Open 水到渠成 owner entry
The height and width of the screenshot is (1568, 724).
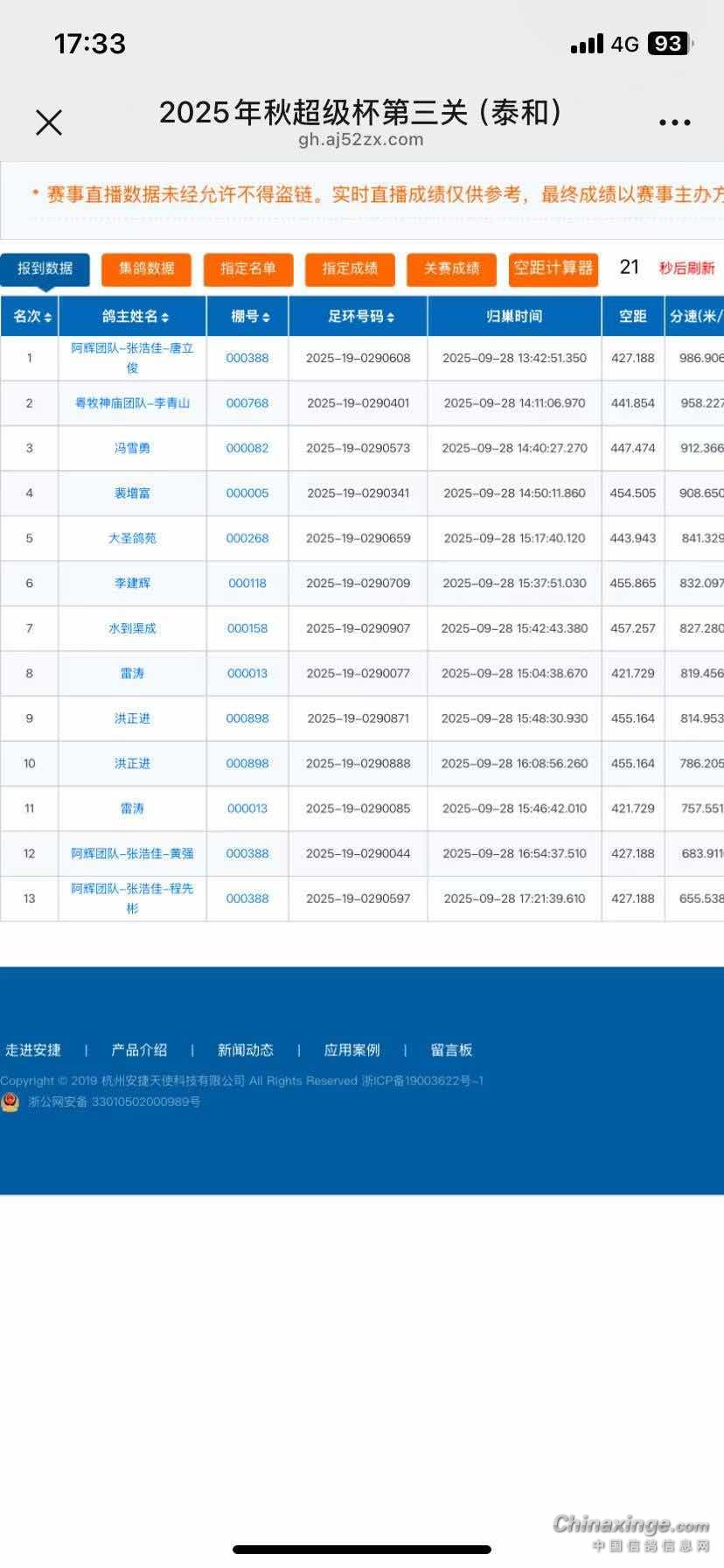tap(132, 628)
